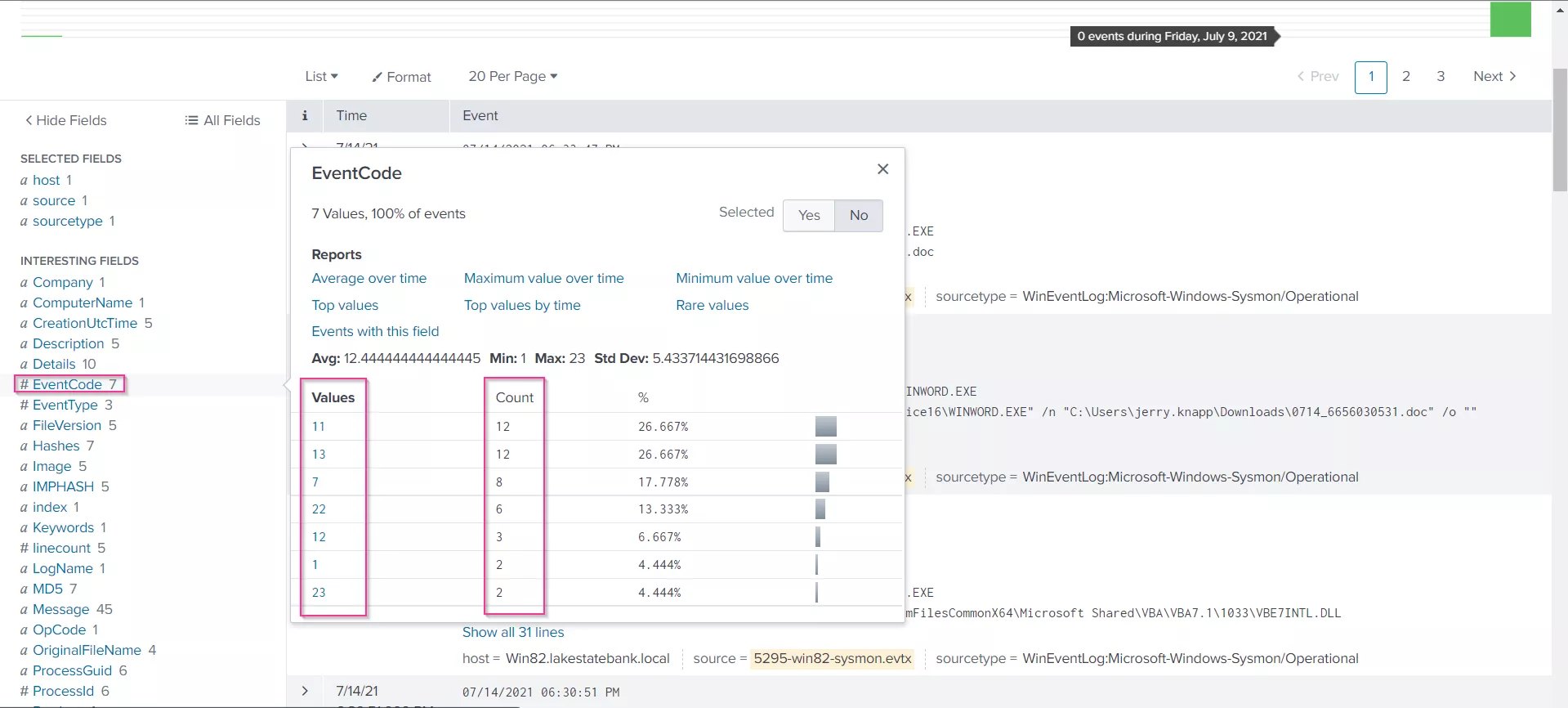The height and width of the screenshot is (708, 1568).
Task: Select Yes for the Selected field option
Action: click(809, 215)
